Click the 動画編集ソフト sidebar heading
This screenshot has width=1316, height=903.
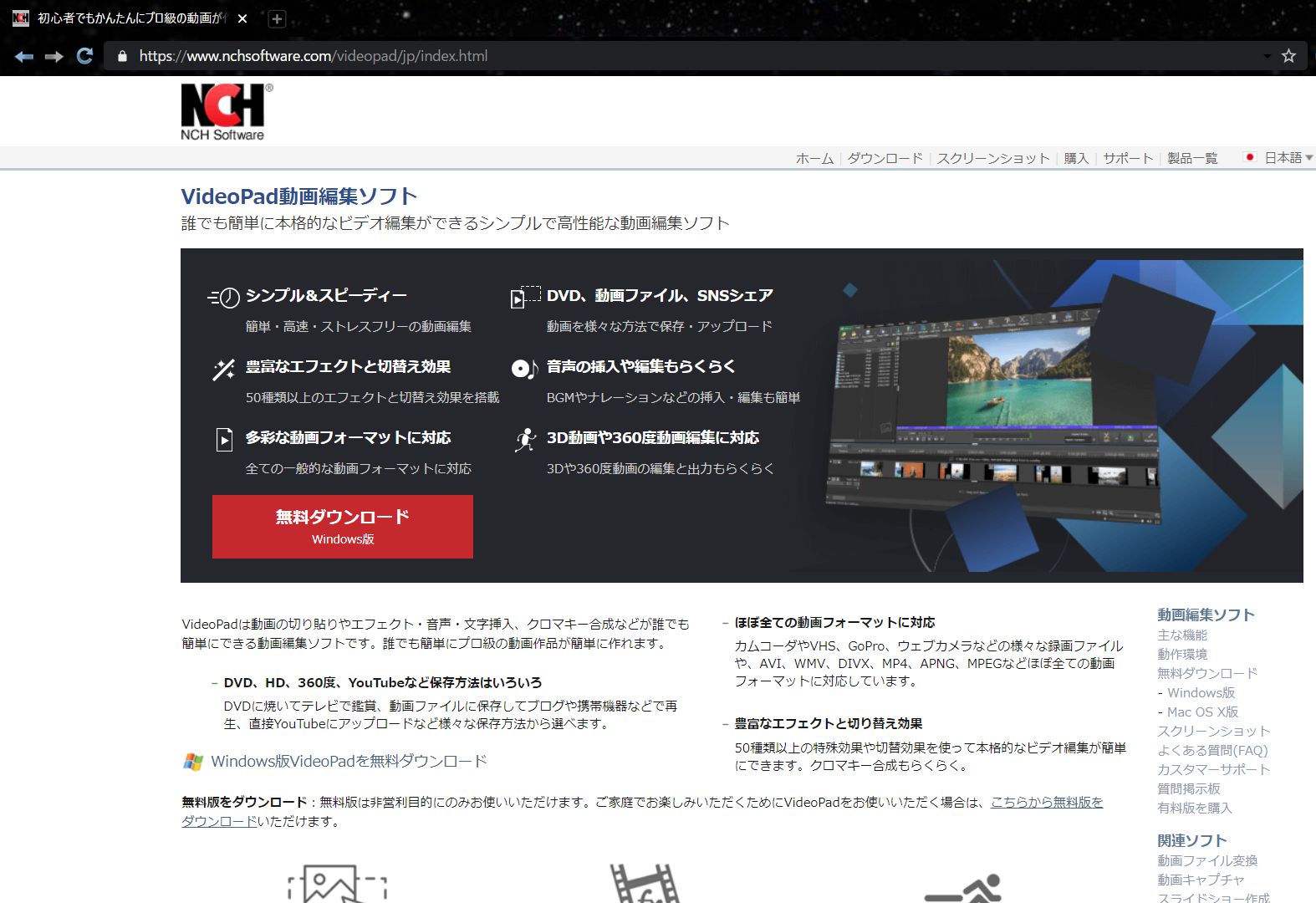click(x=1206, y=615)
